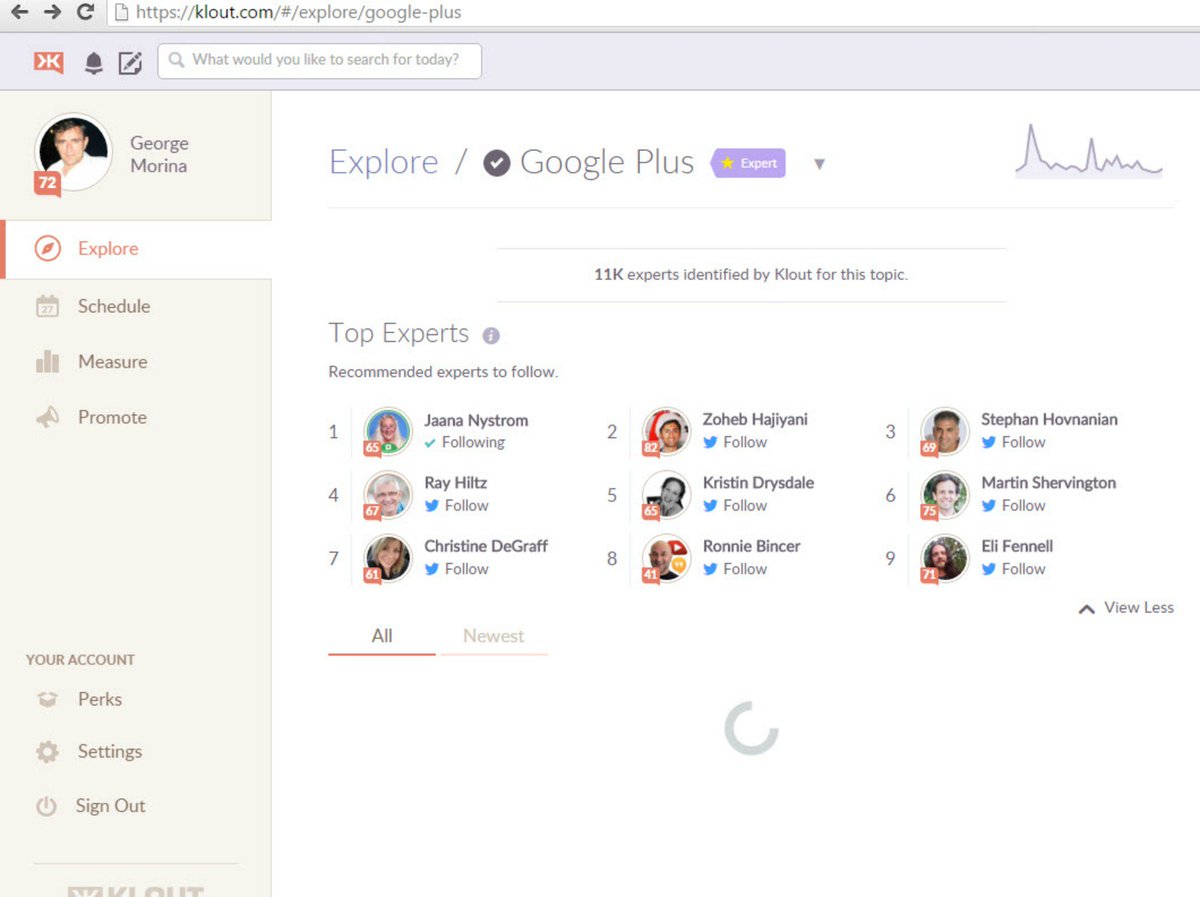
Task: Click the page icon in the address bar
Action: point(121,13)
